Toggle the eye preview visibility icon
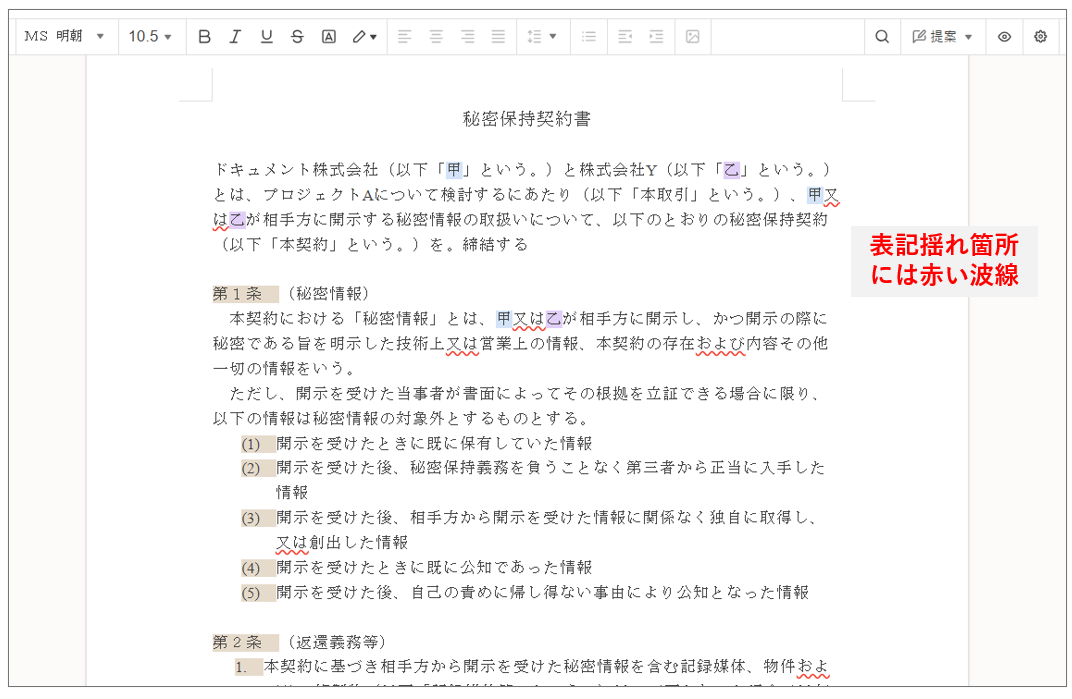Image resolution: width=1072 pixels, height=699 pixels. point(1004,37)
